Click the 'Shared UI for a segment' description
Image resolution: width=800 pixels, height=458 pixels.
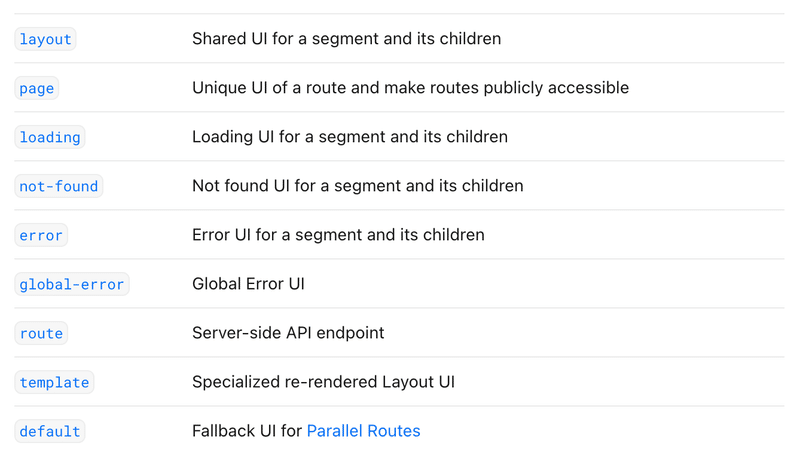[346, 39]
